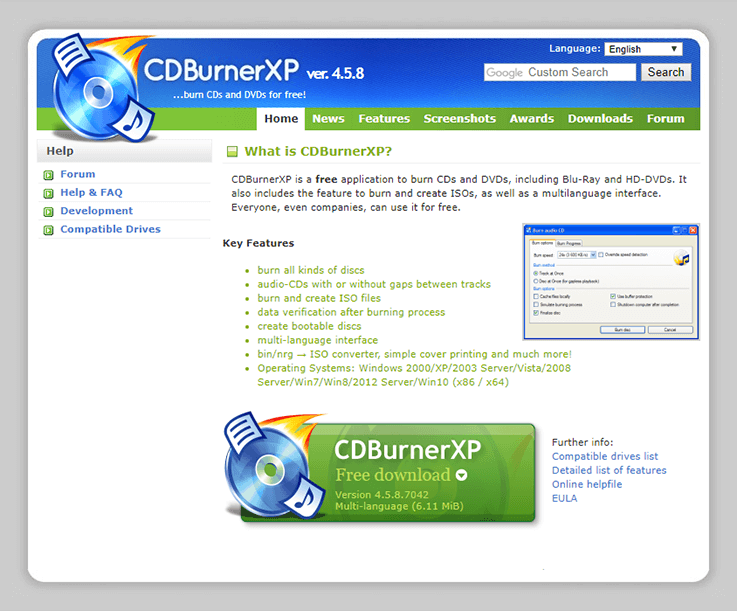
Task: Open the Home tab
Action: (x=281, y=119)
